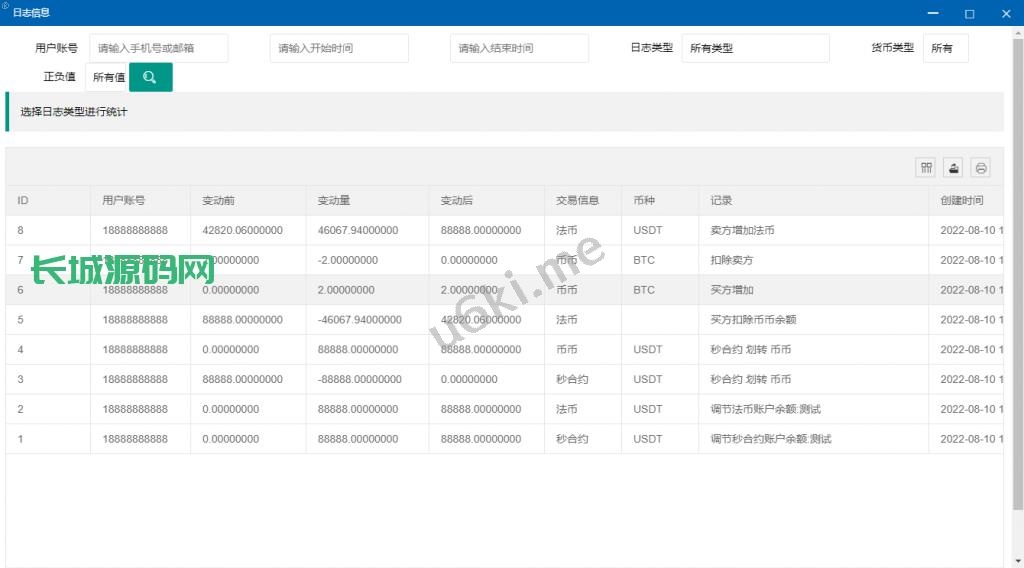Click the print table icon
This screenshot has height=568, width=1024.
pos(981,168)
